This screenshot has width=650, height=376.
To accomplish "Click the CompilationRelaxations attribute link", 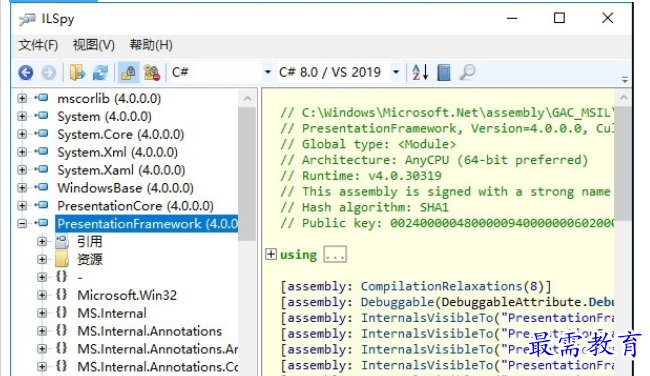I will tap(441, 286).
